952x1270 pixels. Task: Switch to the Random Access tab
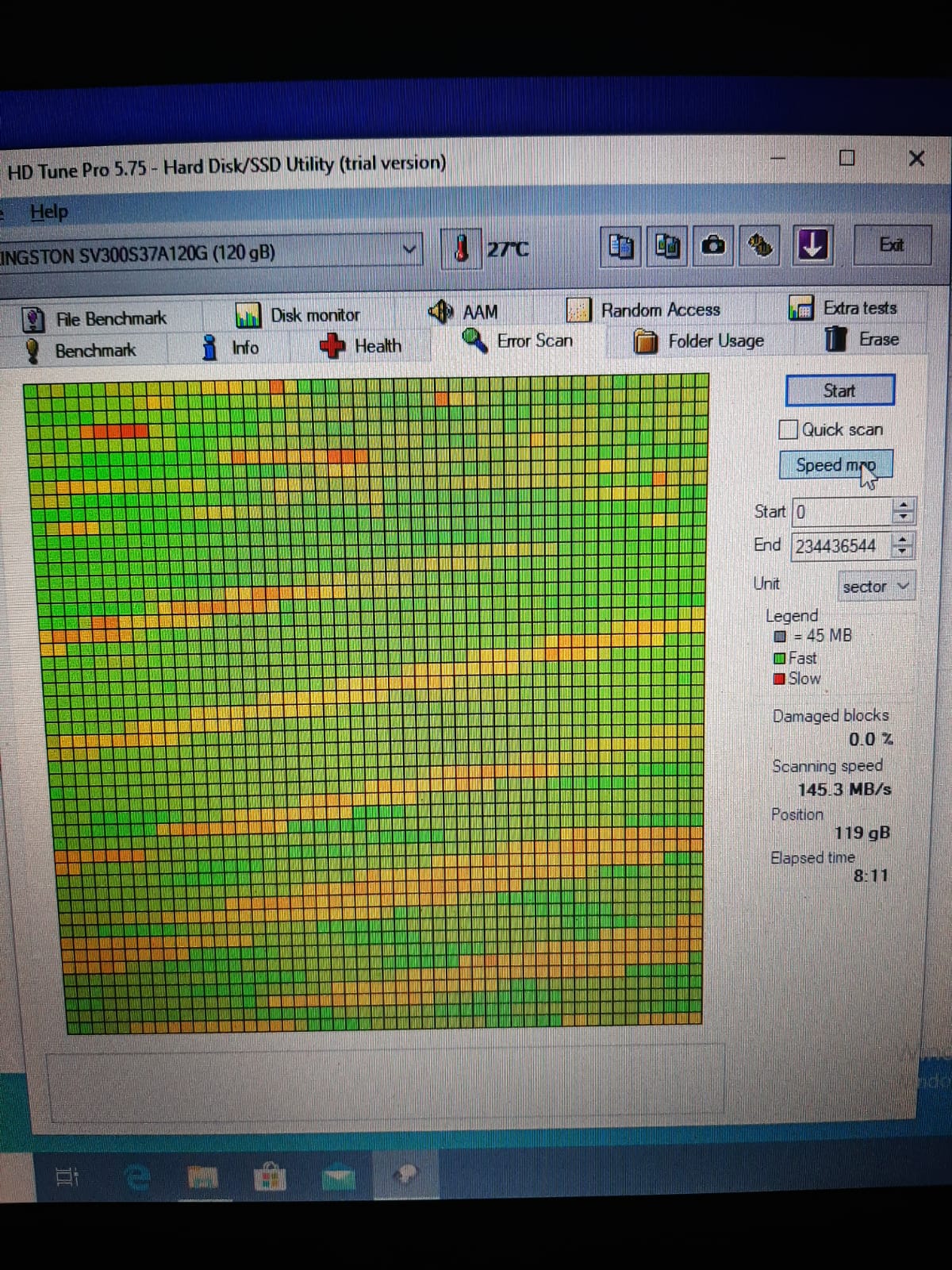660,310
